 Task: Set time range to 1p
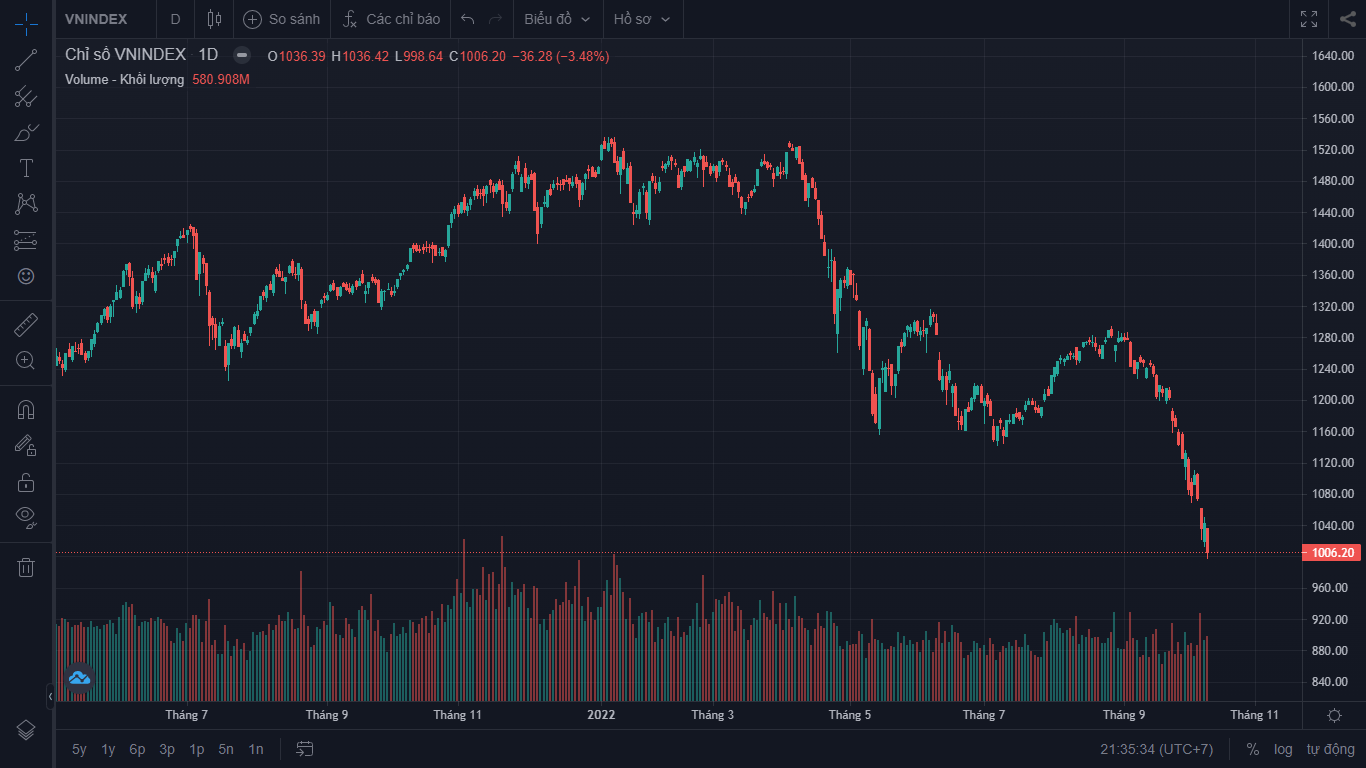pos(197,749)
